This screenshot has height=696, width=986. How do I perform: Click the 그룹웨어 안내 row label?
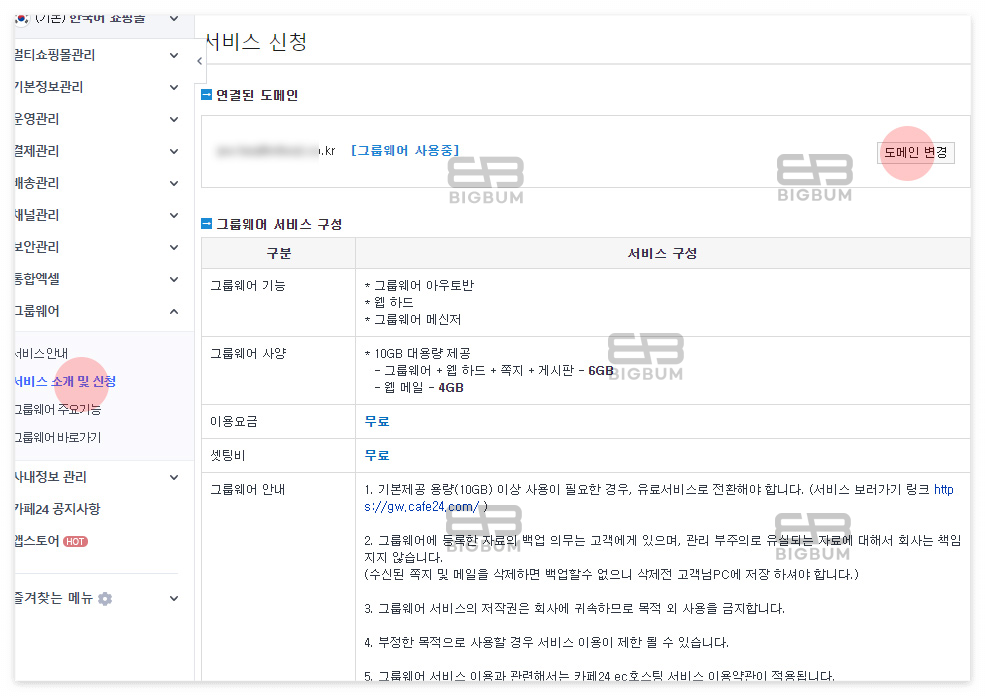tap(248, 490)
